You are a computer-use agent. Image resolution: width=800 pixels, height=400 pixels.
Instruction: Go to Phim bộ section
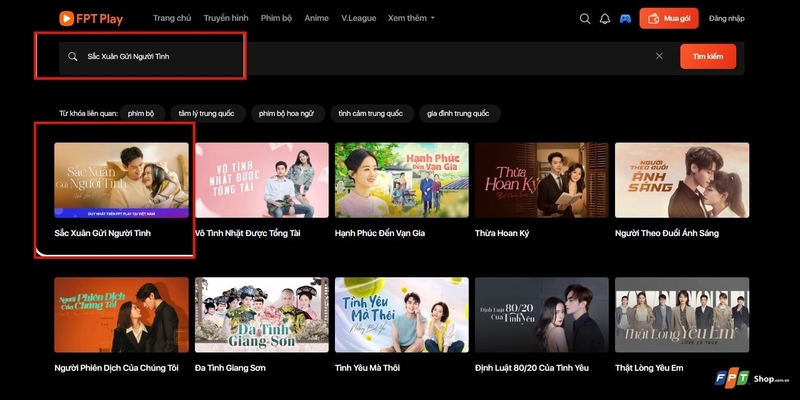click(x=276, y=18)
